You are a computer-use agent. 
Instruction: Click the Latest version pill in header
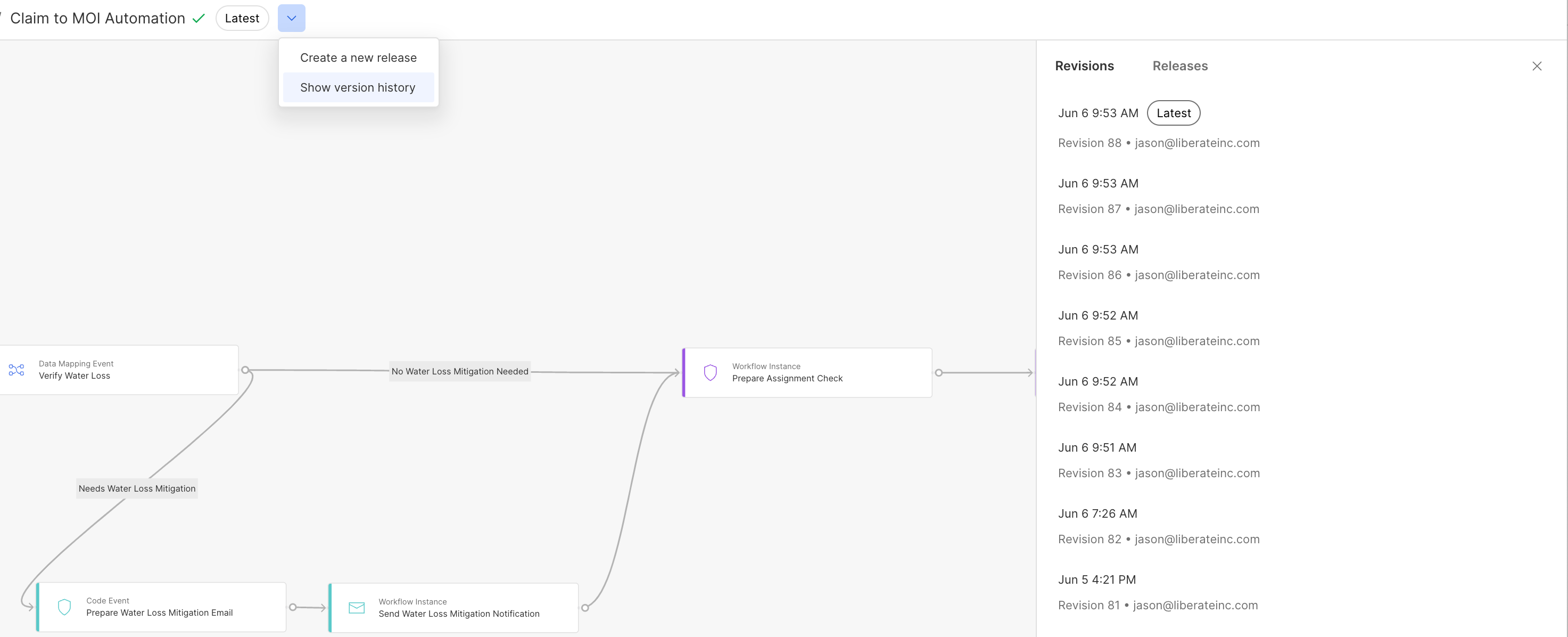point(242,18)
